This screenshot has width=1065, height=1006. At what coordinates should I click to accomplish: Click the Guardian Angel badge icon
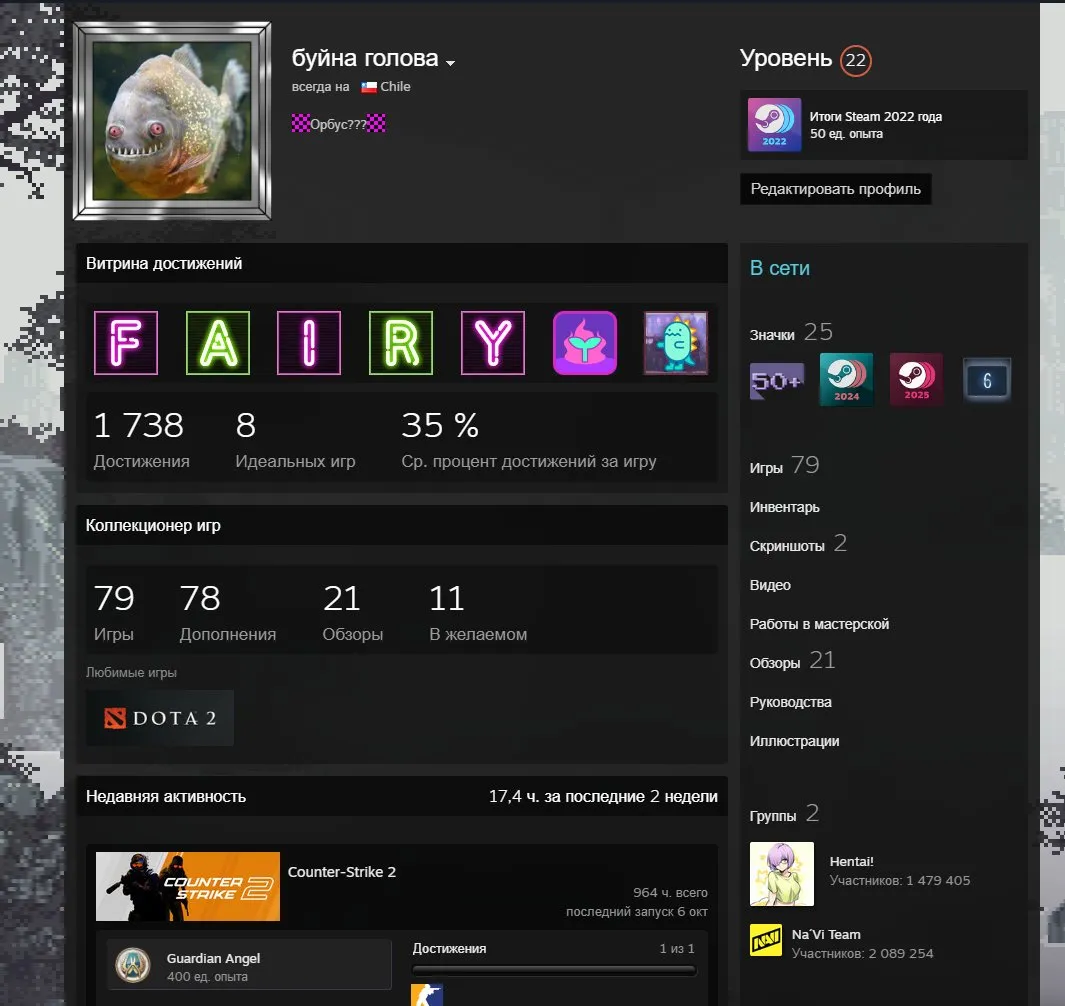click(x=132, y=965)
